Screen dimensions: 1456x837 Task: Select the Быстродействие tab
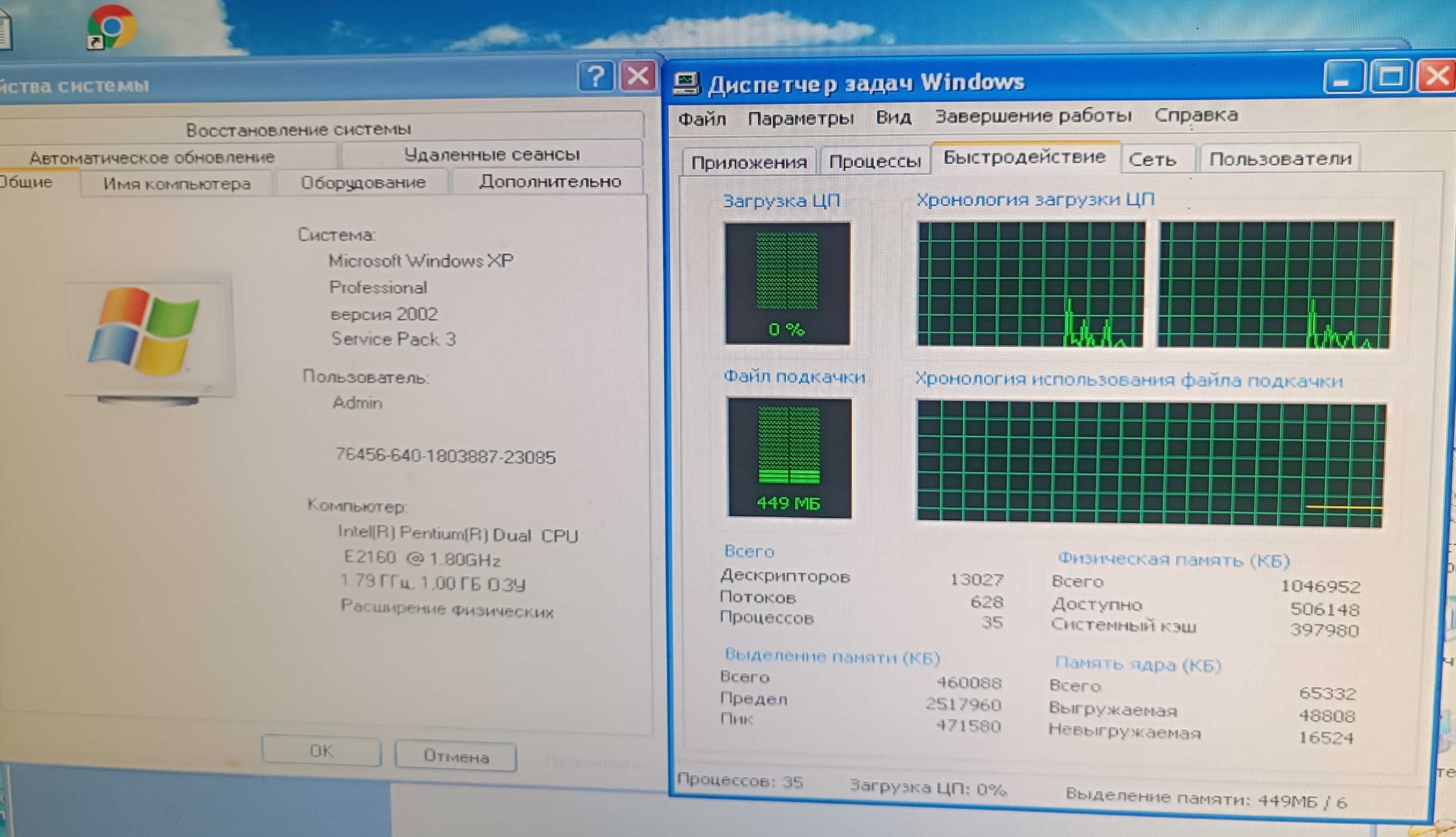tap(1025, 157)
